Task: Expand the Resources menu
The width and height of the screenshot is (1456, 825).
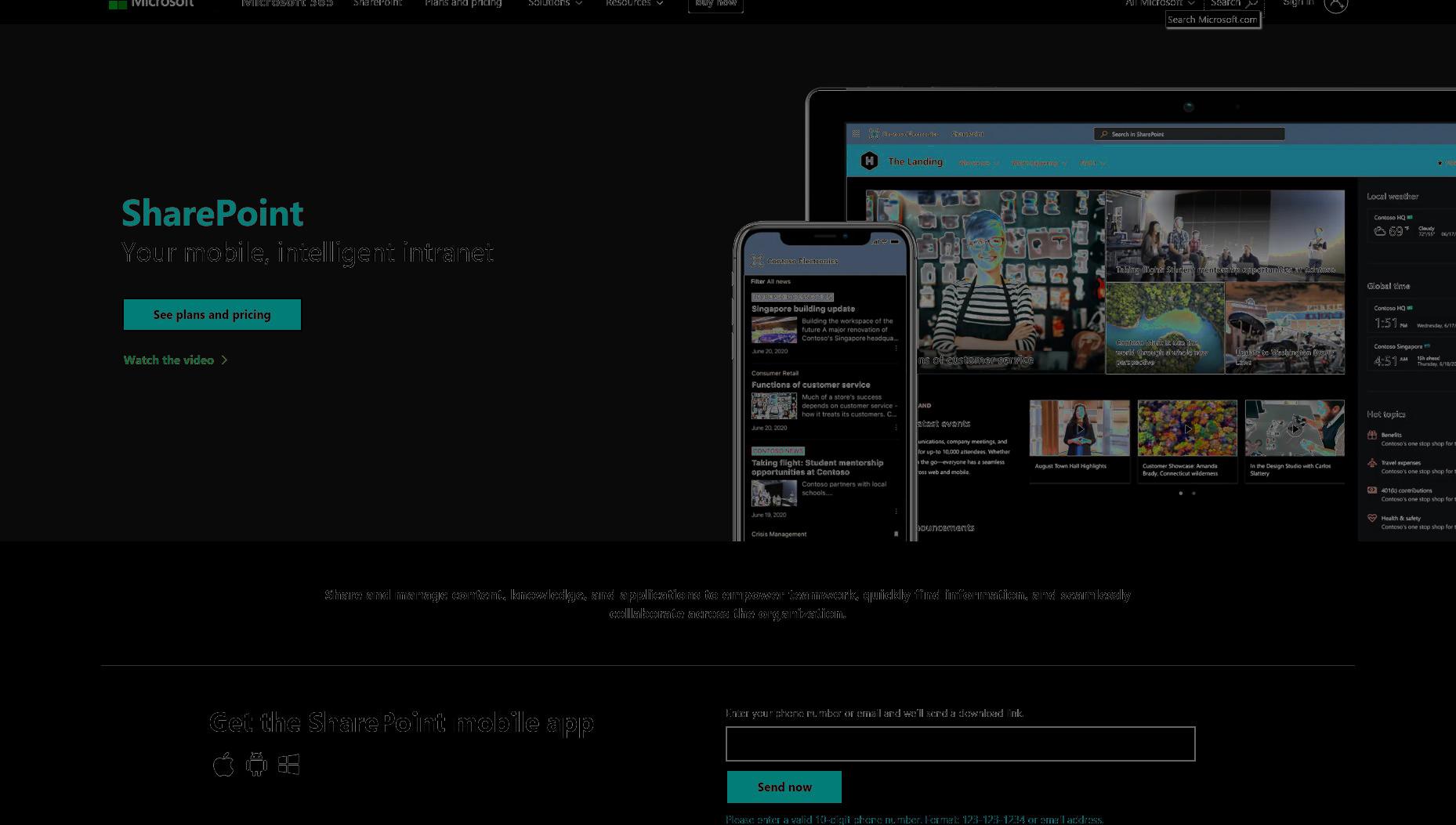Action: coord(634,3)
